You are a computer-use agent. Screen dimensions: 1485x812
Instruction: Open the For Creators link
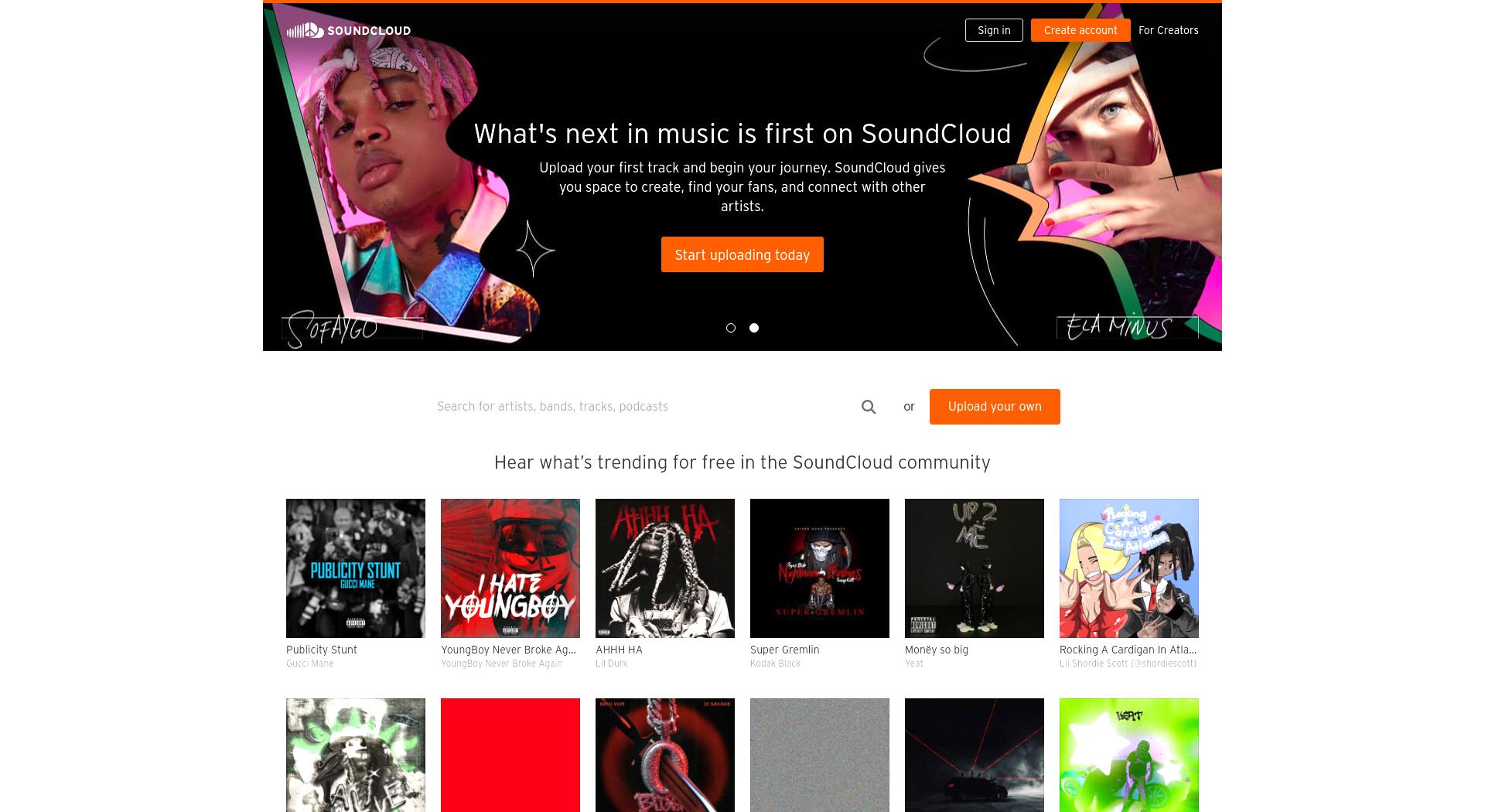tap(1168, 30)
